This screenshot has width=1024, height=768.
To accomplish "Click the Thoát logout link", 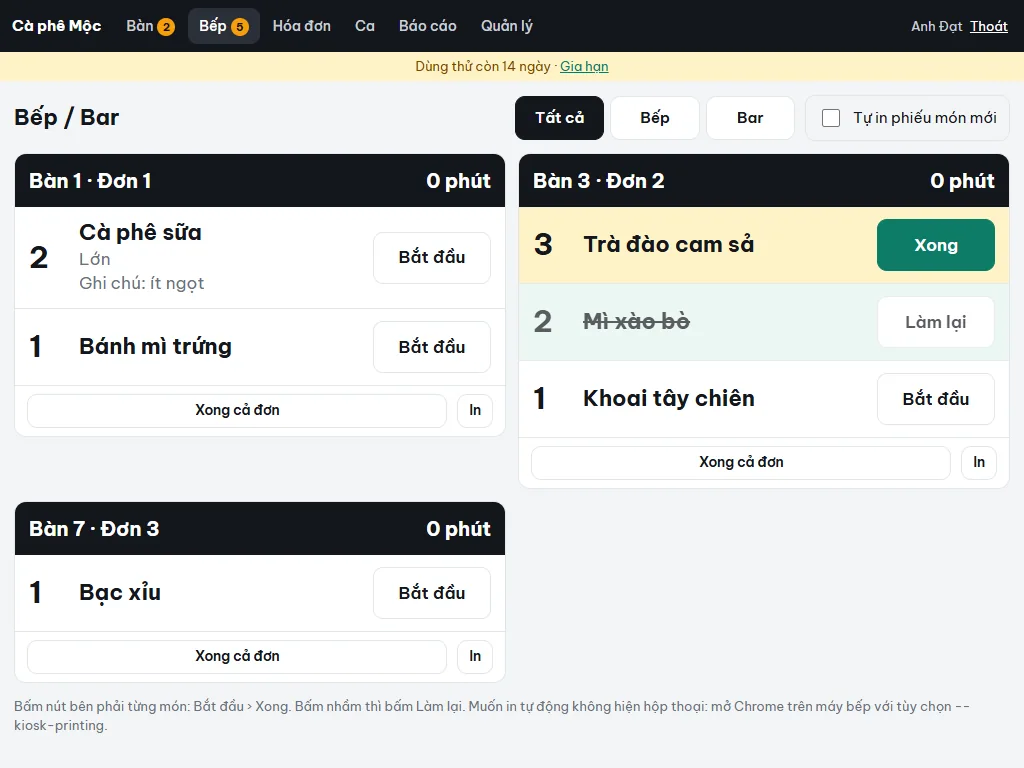I will [x=989, y=26].
